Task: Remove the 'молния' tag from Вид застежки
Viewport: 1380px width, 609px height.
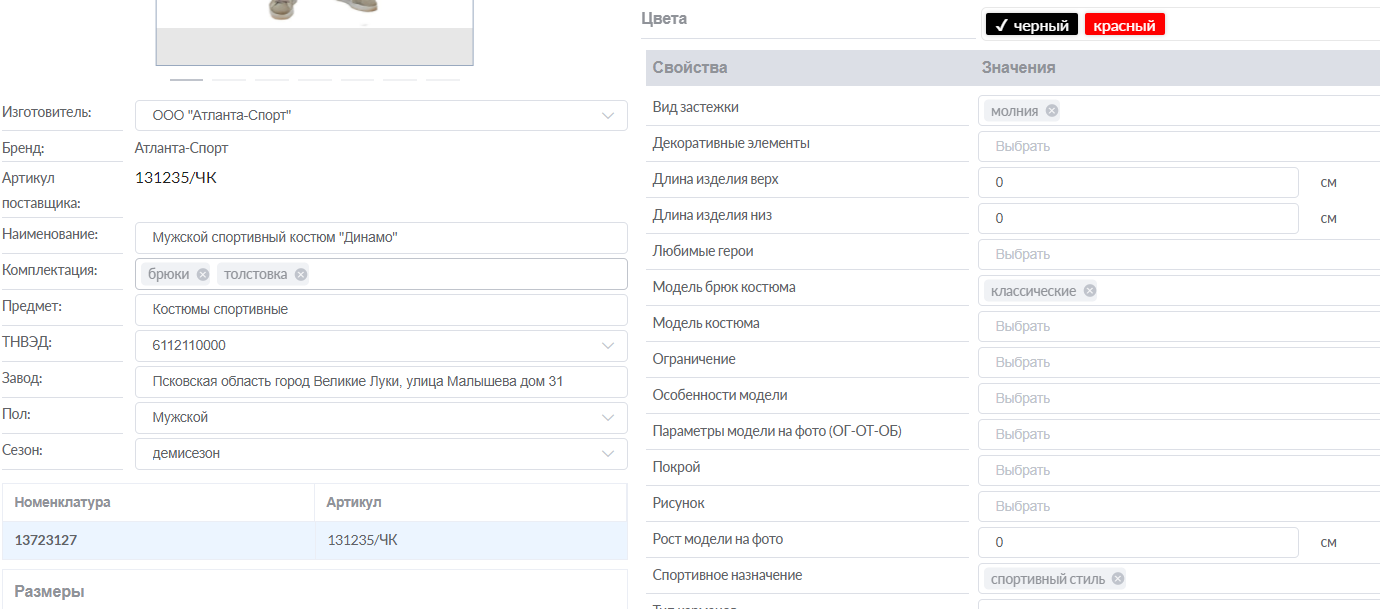Action: 1052,111
